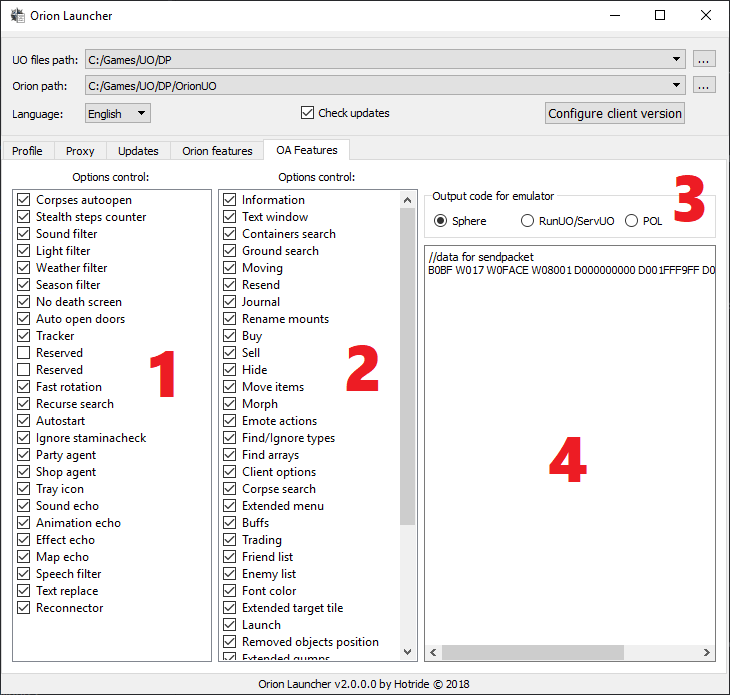
Task: Click the options list scroll down arrow
Action: 407,652
